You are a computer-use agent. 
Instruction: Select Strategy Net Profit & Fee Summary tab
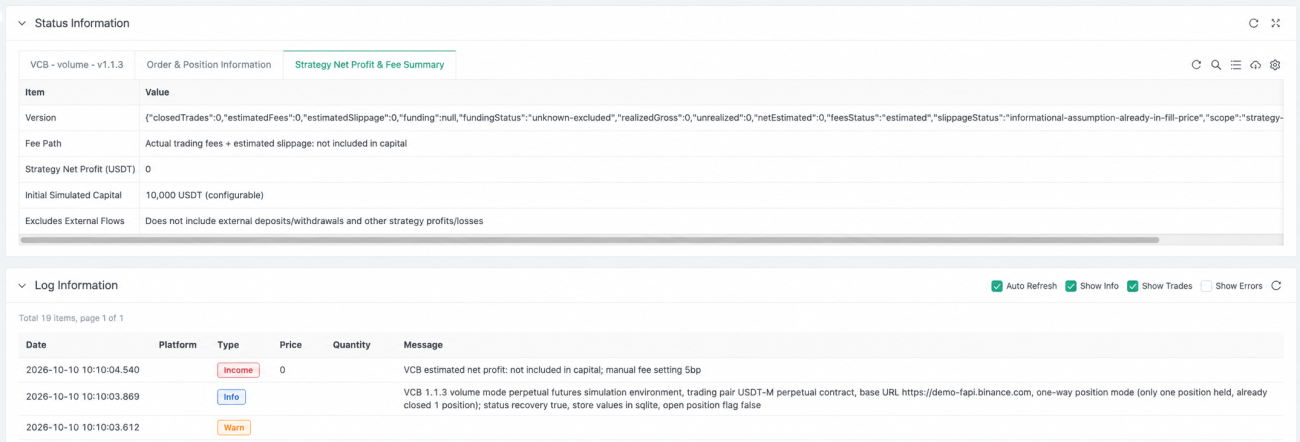tap(369, 65)
